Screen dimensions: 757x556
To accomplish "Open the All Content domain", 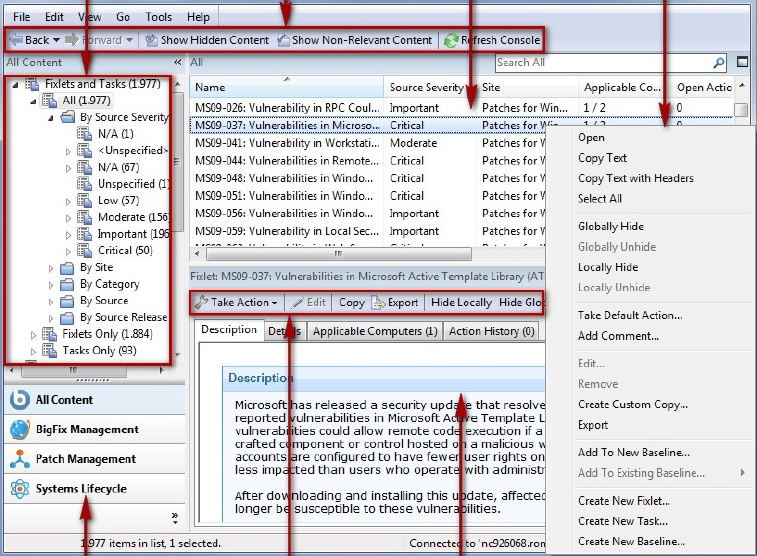I will (x=95, y=400).
